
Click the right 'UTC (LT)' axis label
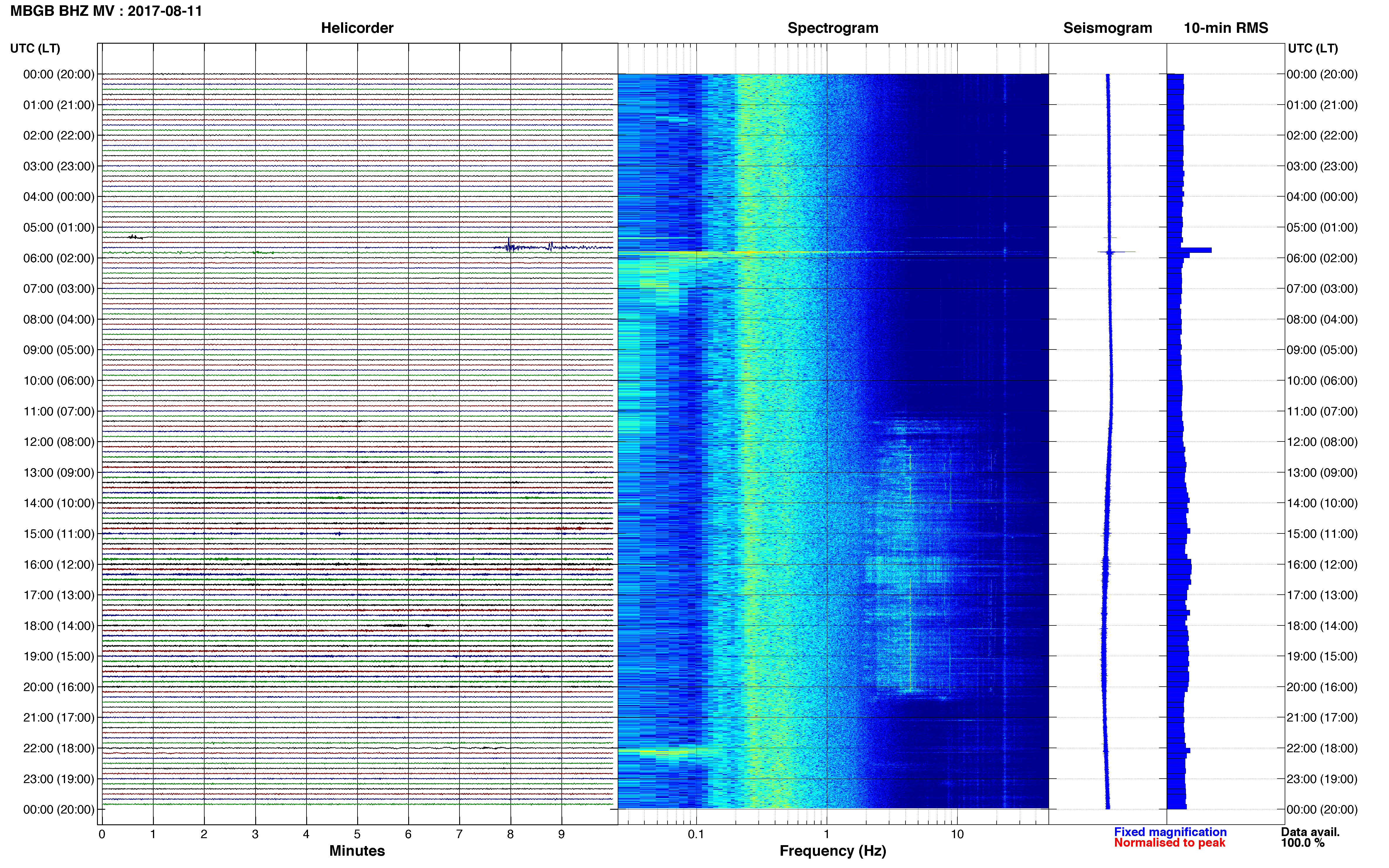[1313, 48]
